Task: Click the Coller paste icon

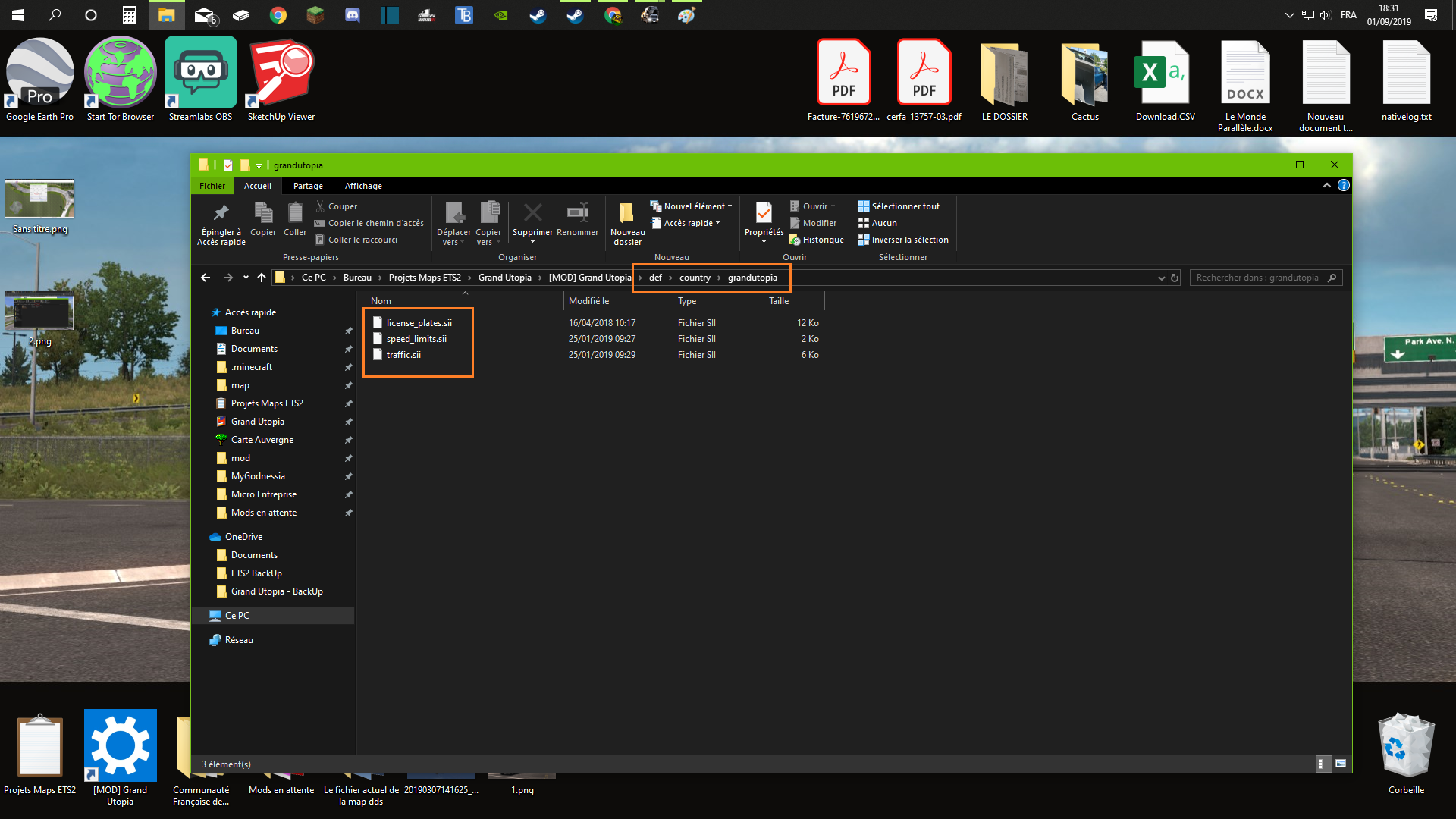Action: [295, 213]
